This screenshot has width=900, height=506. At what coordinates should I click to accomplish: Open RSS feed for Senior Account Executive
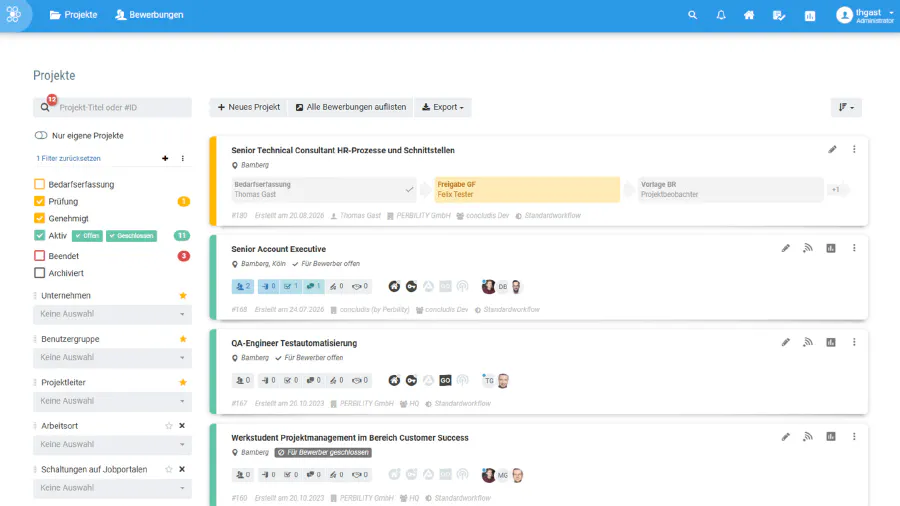[x=808, y=248]
